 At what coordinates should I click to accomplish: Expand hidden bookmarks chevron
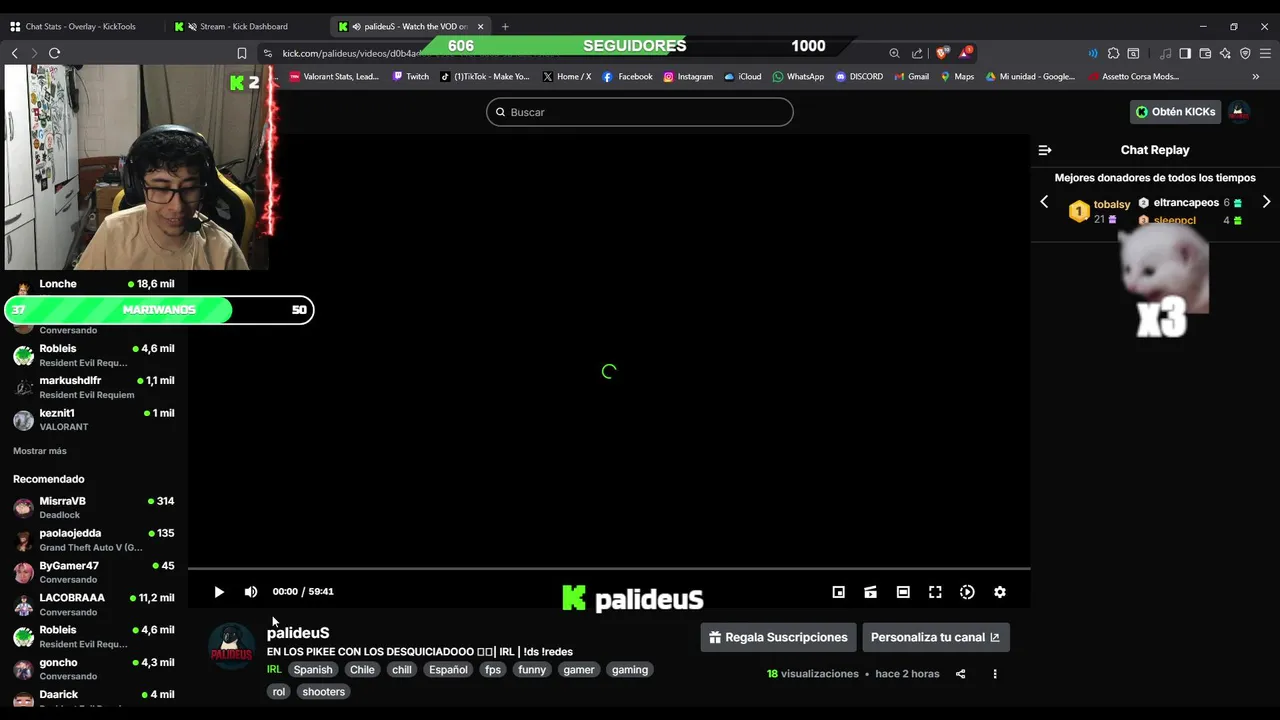click(x=1256, y=76)
